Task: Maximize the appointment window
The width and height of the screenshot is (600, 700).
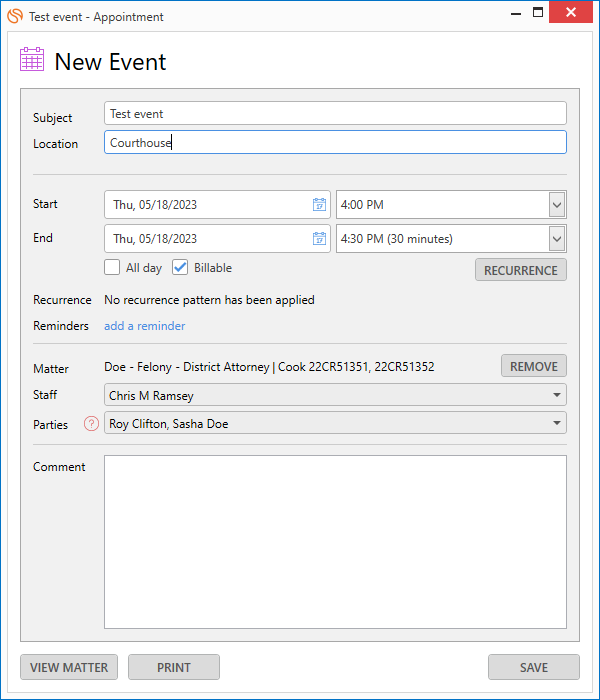Action: [538, 14]
